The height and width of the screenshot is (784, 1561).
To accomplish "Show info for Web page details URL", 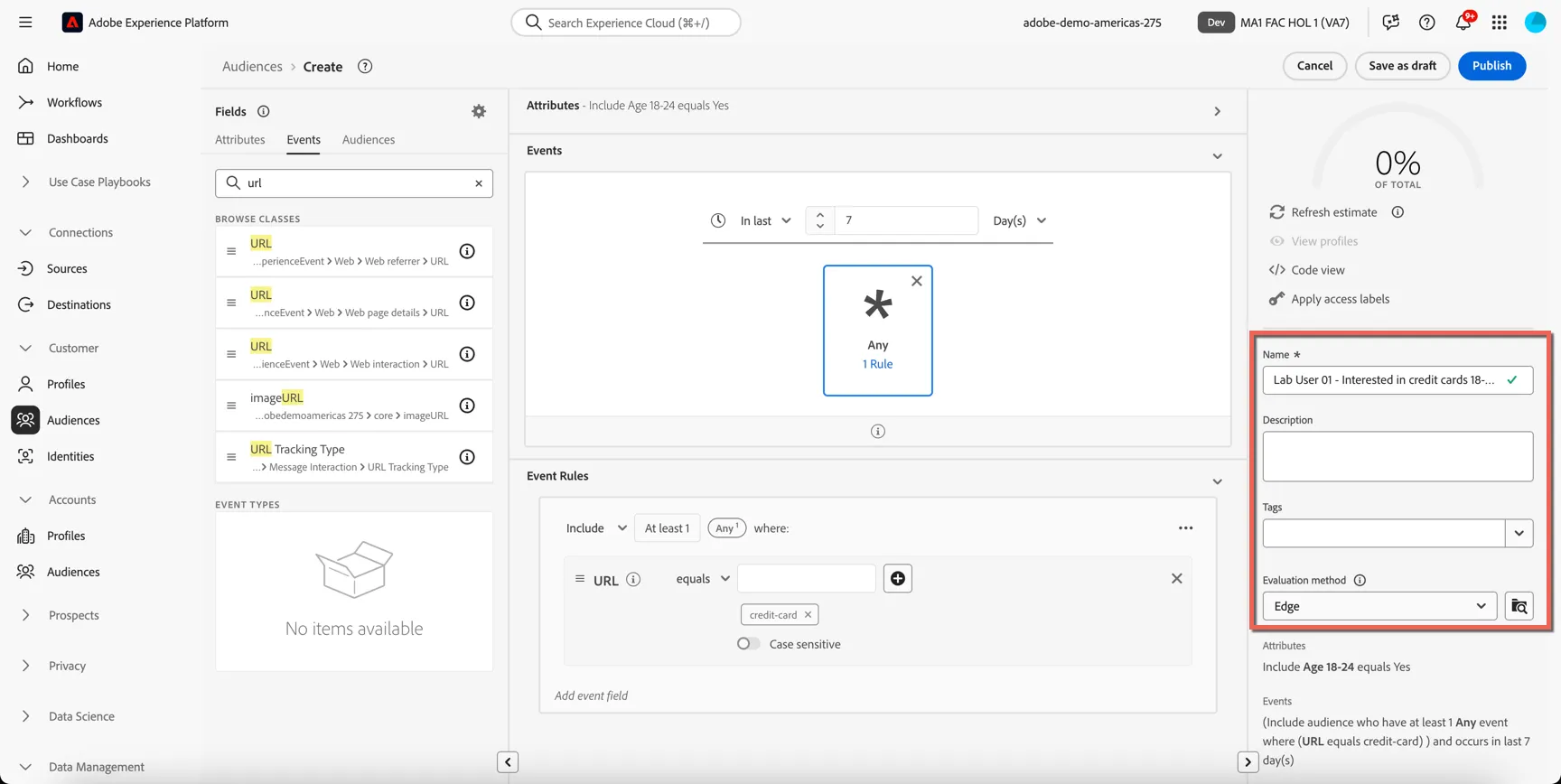I will (x=467, y=303).
